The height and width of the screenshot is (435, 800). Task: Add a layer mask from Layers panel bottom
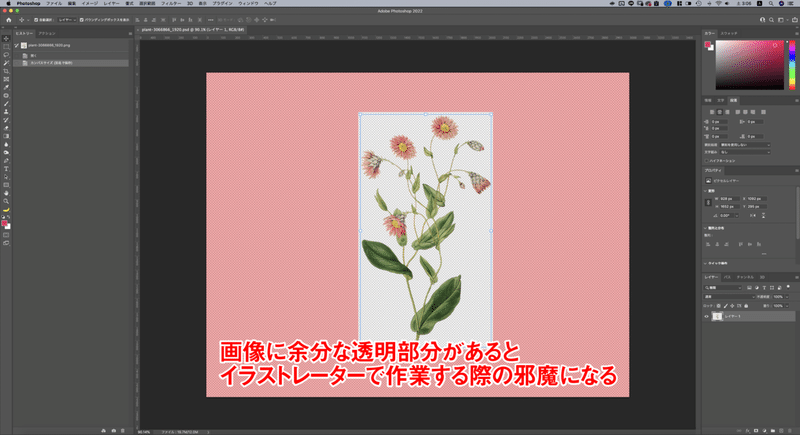click(756, 431)
